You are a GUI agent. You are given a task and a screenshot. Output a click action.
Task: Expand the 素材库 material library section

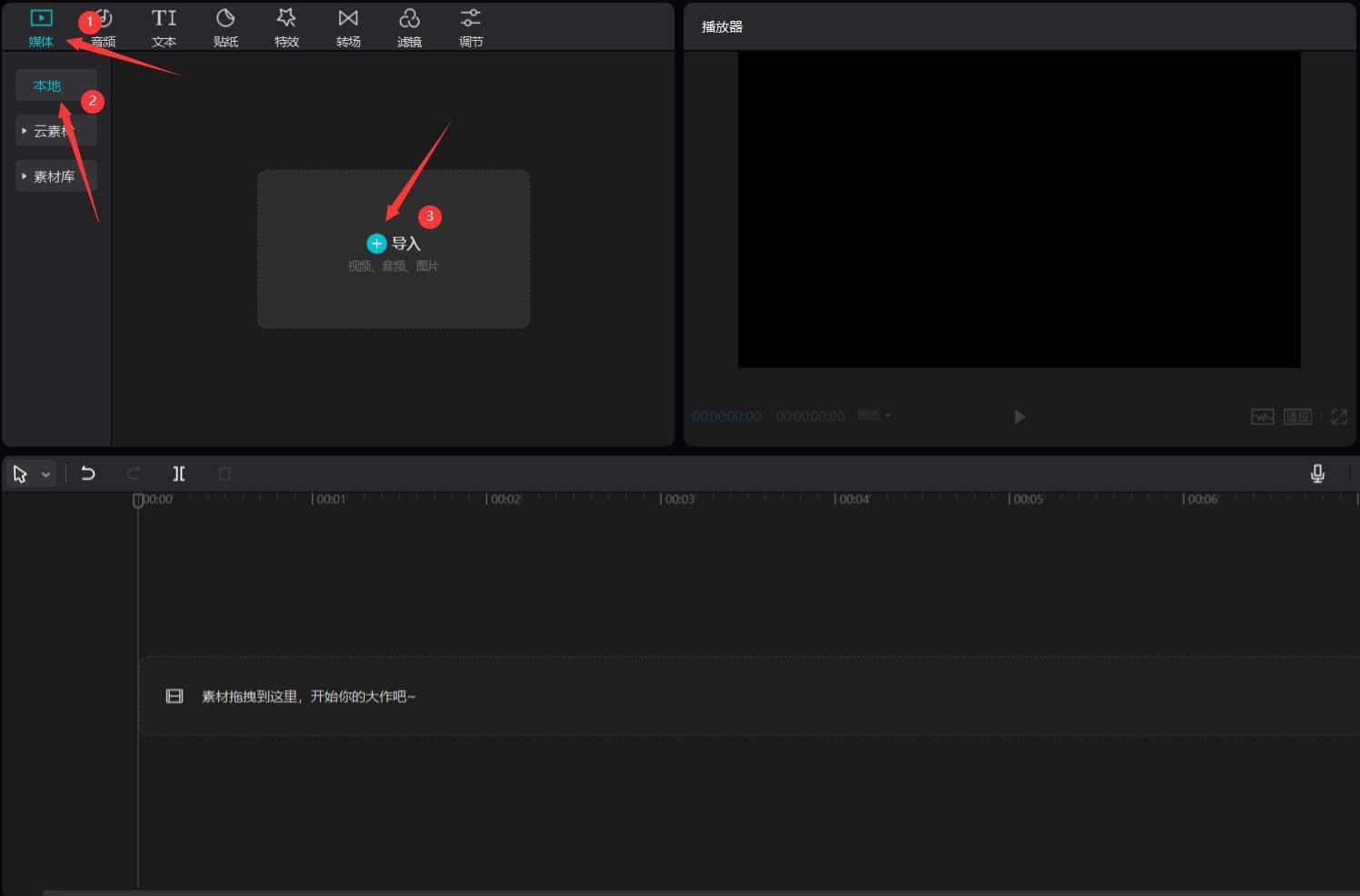tap(55, 176)
